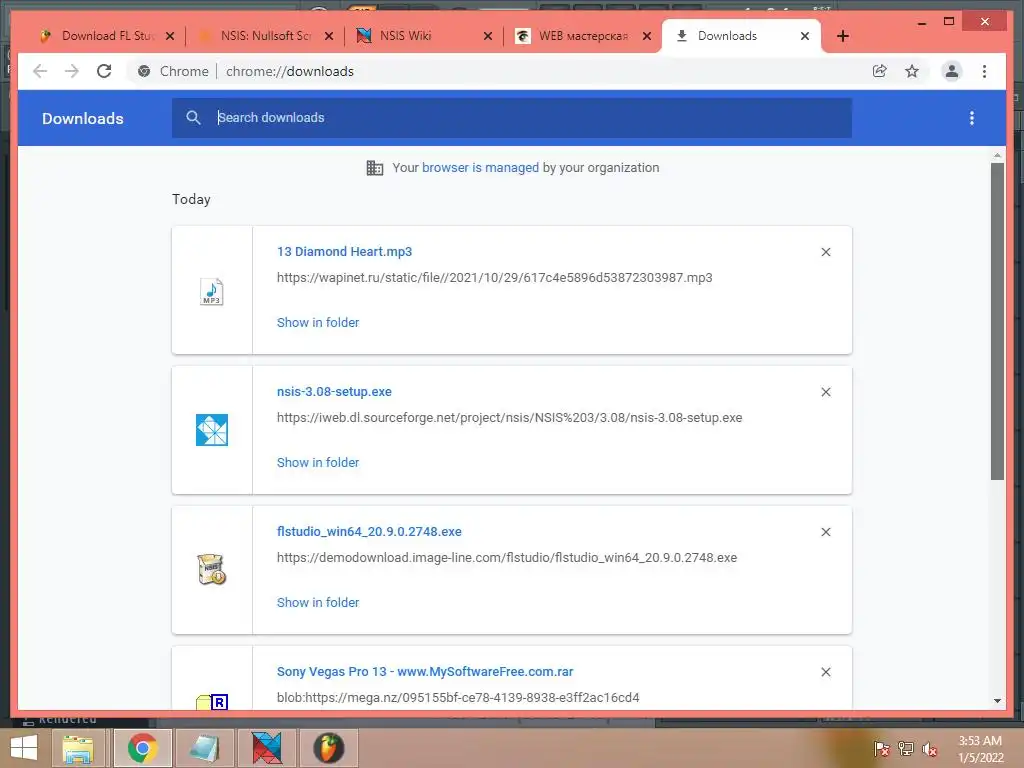Open a new tab with the plus button
Image resolution: width=1024 pixels, height=768 pixels.
(842, 36)
